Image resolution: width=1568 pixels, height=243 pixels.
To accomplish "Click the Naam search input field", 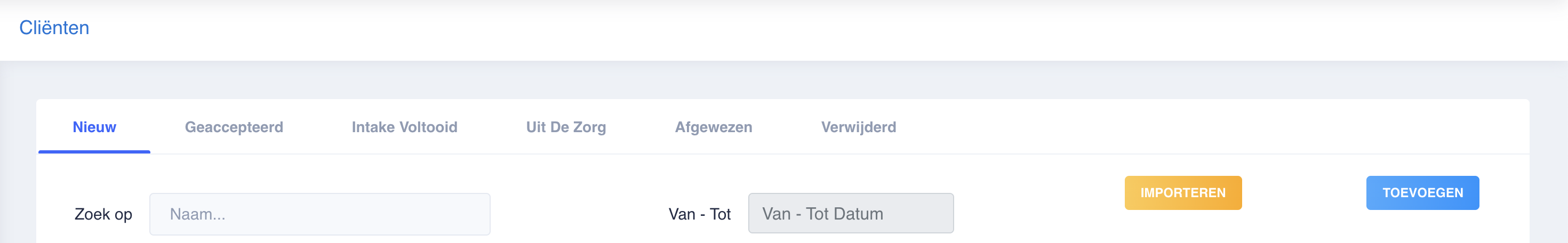I will tap(319, 214).
